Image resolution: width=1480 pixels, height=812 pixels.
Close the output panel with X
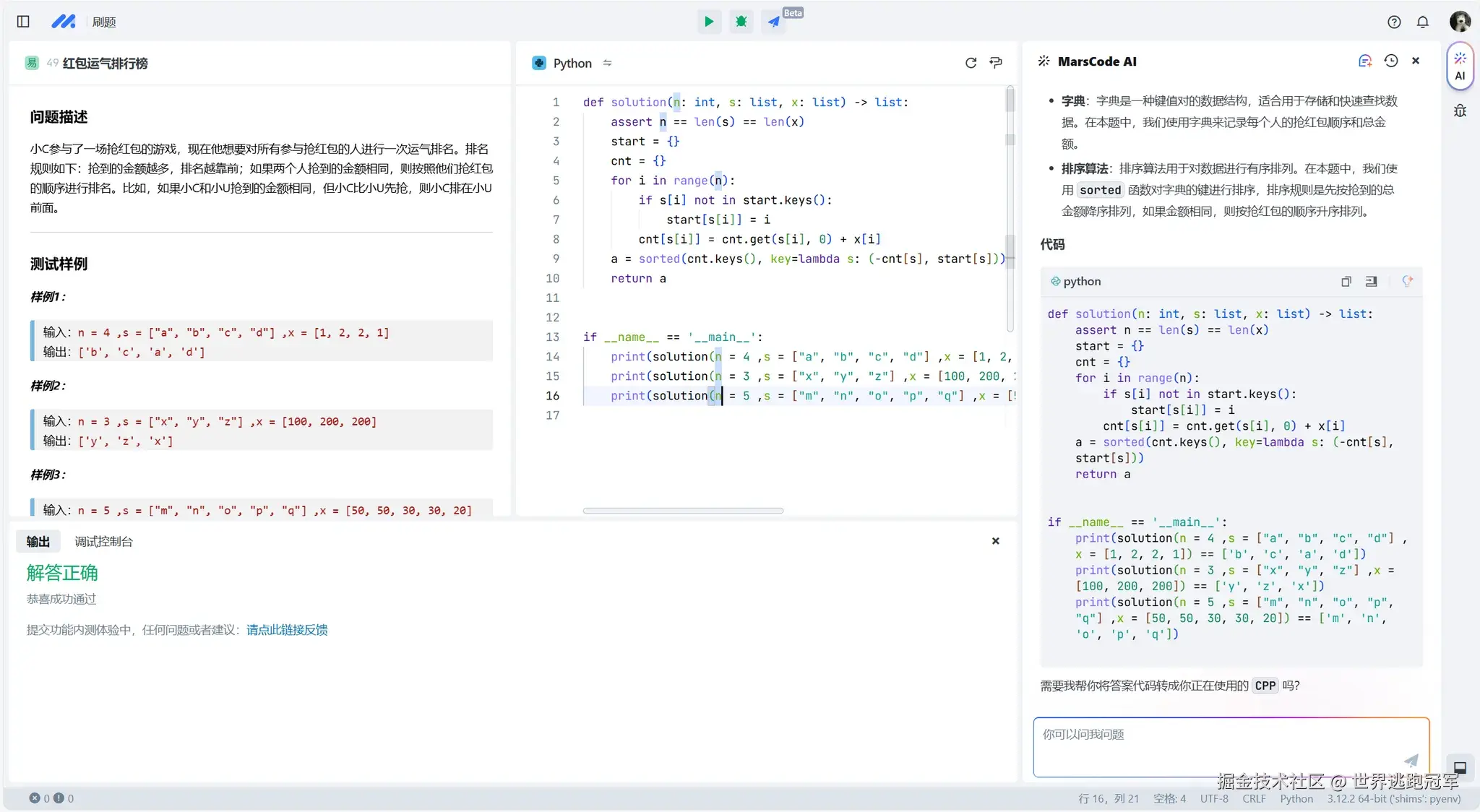click(x=995, y=541)
